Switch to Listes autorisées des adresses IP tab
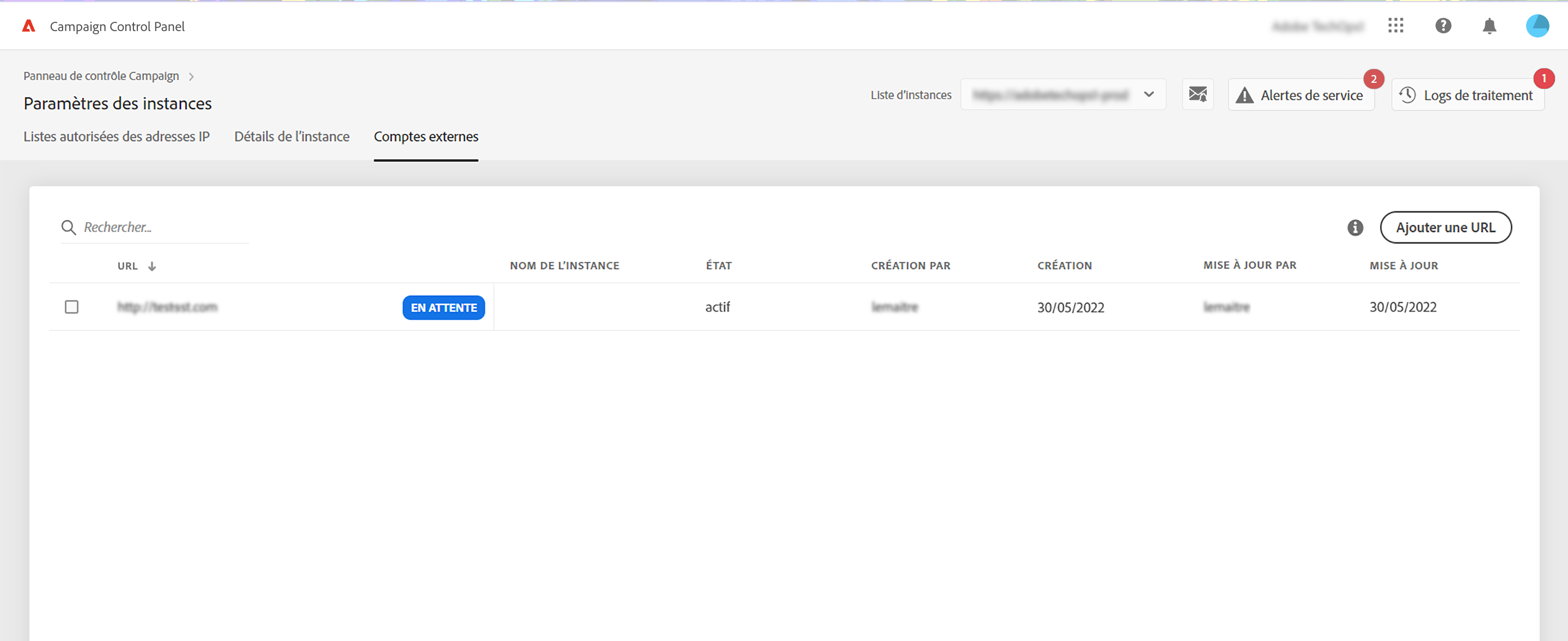Image resolution: width=1568 pixels, height=641 pixels. 116,136
